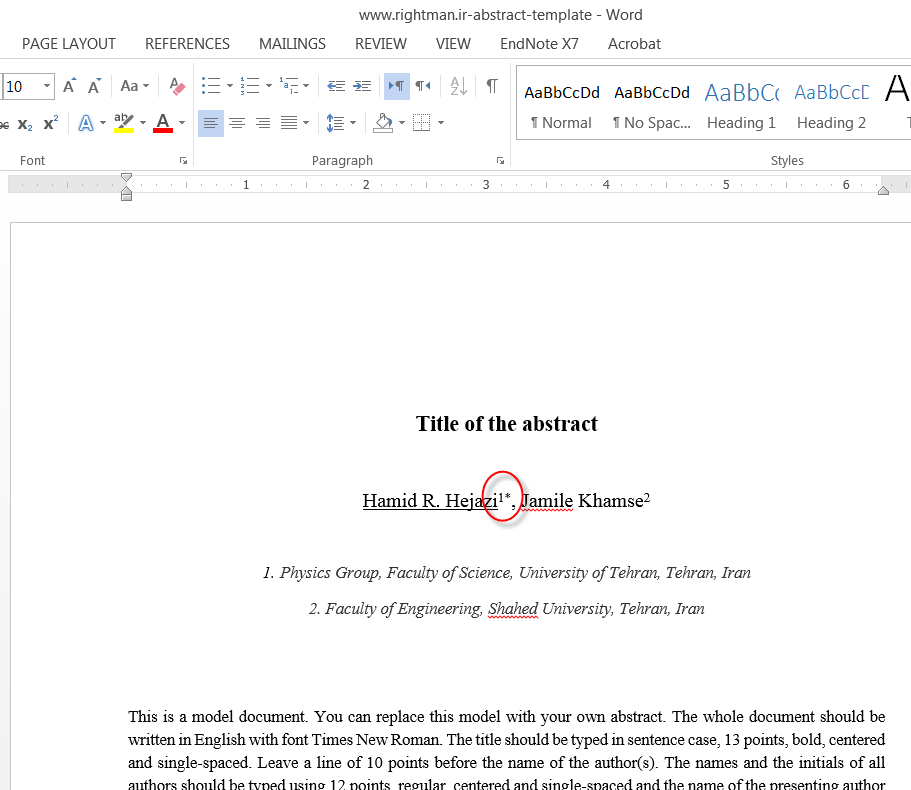
Task: Click the bullet list icon
Action: pyautogui.click(x=210, y=87)
